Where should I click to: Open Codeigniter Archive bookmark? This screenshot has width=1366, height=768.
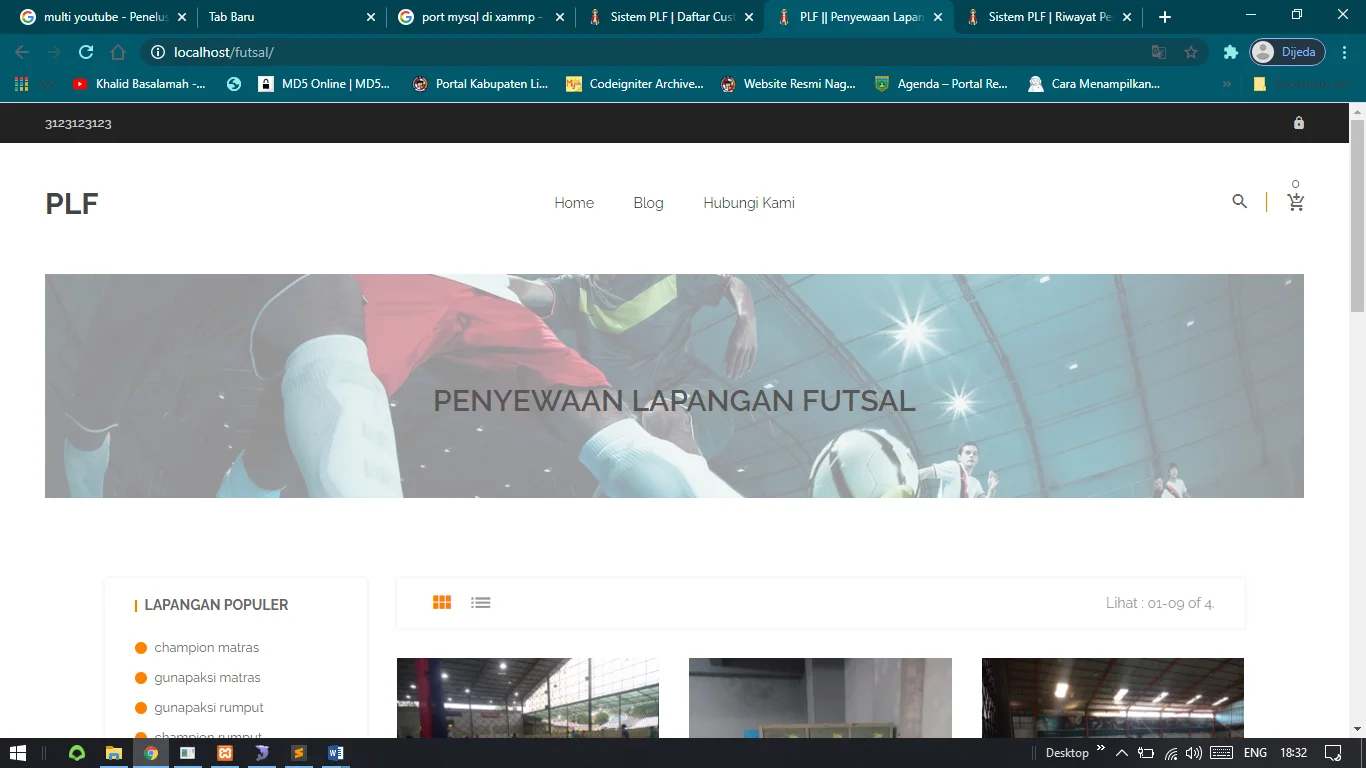[635, 84]
